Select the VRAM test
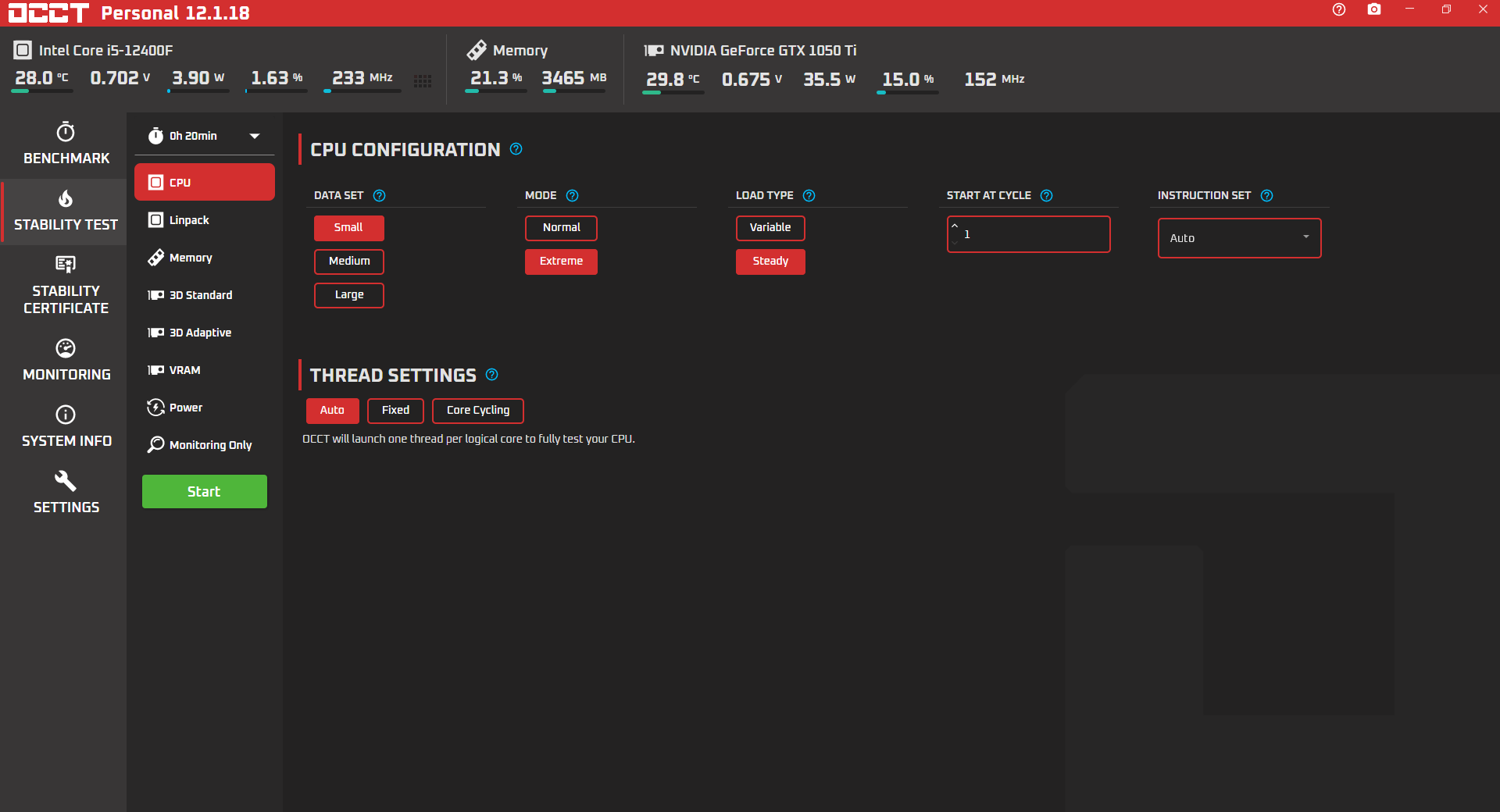Screen dimensions: 1500x812 point(205,370)
